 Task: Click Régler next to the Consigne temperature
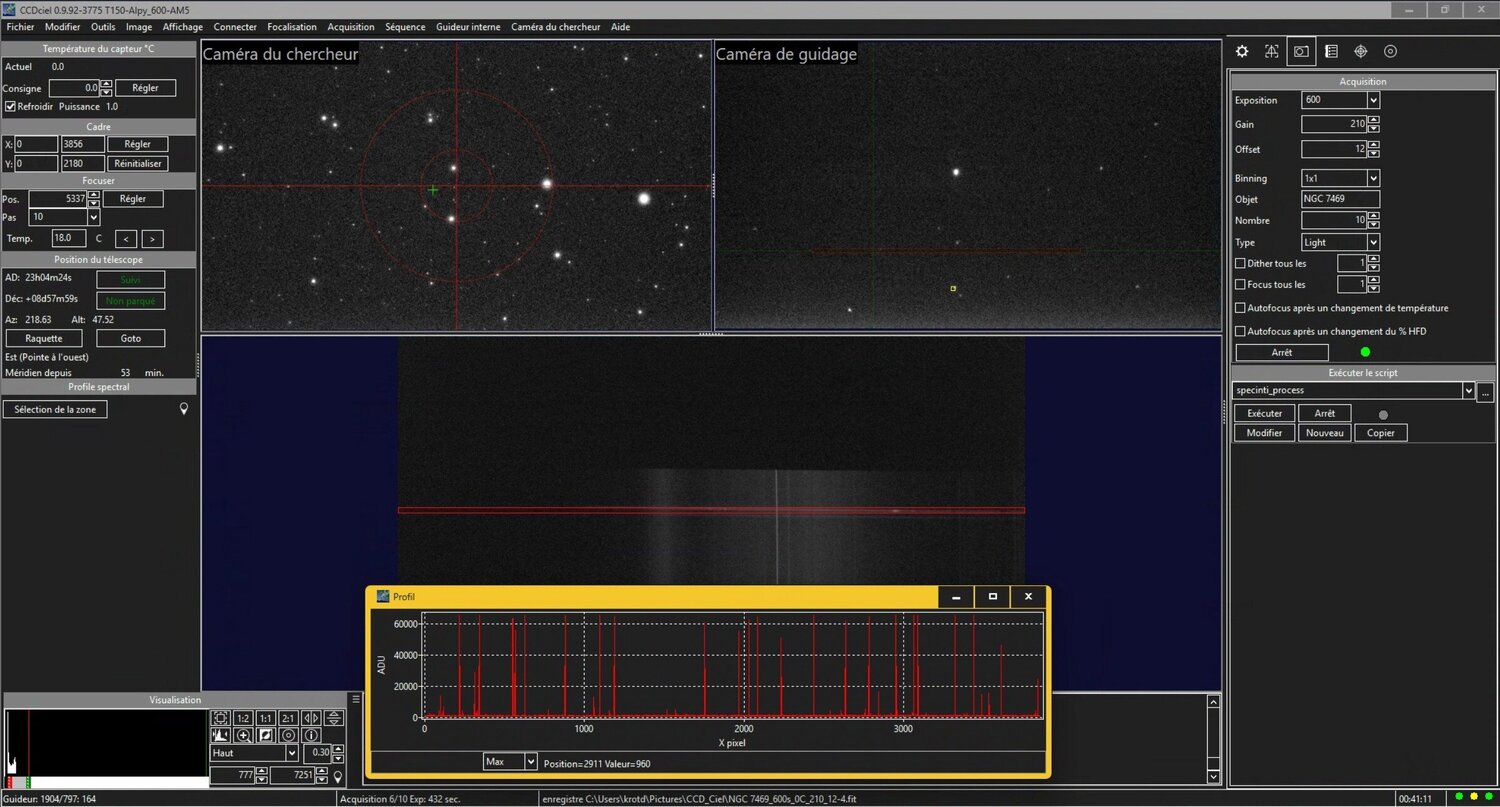[x=145, y=88]
